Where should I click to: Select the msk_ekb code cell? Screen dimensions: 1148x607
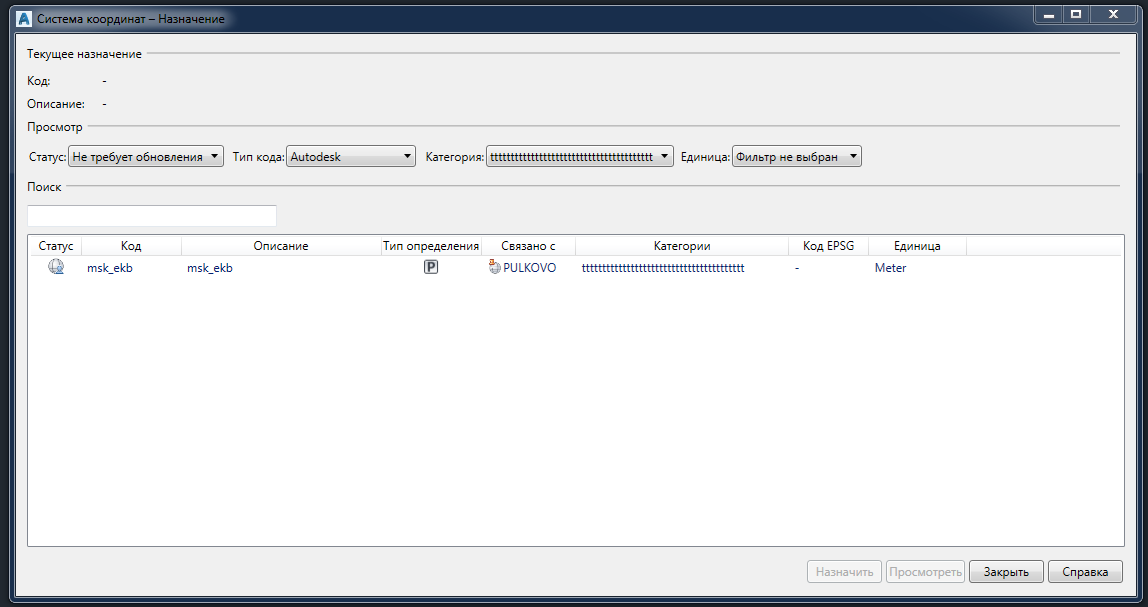tap(110, 268)
